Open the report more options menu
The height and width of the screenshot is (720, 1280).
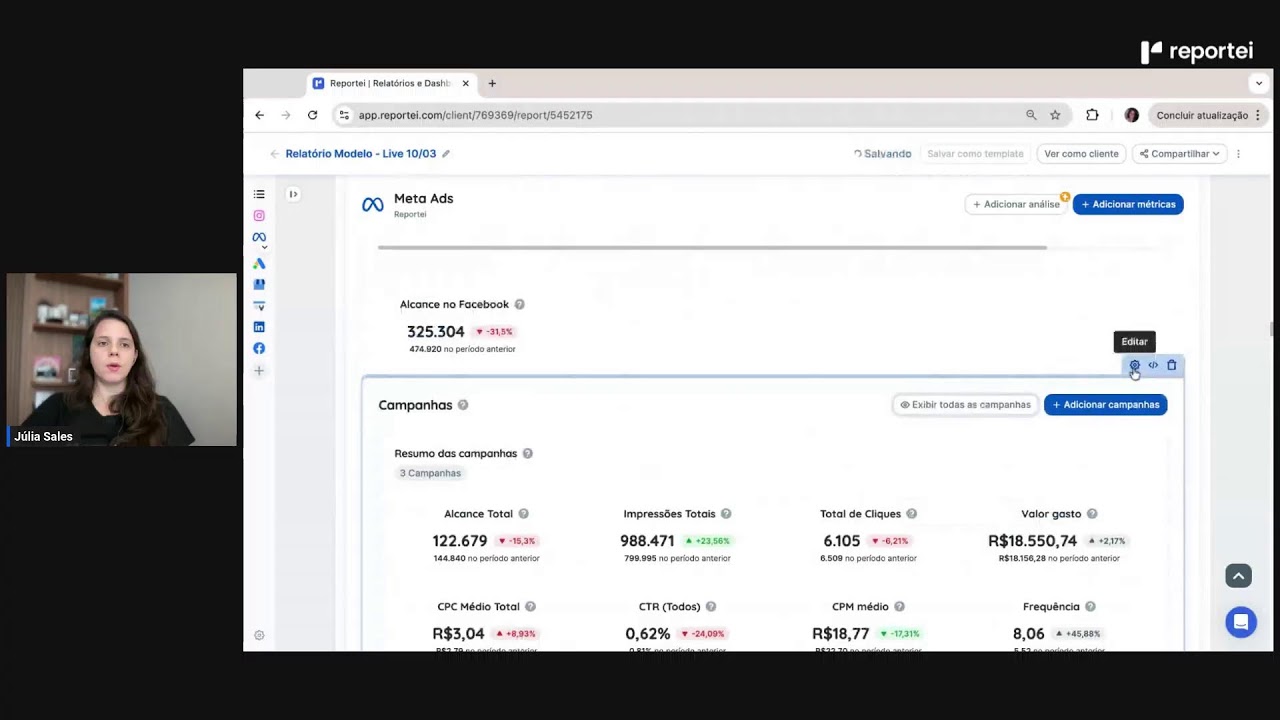(1238, 154)
